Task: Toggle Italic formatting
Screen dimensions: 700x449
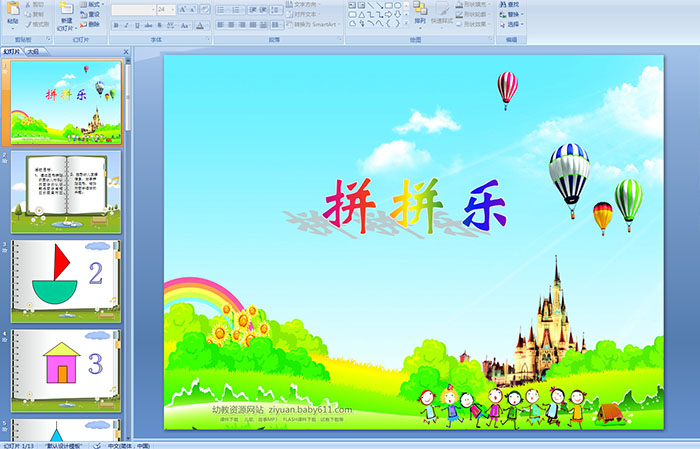Action: coord(126,25)
